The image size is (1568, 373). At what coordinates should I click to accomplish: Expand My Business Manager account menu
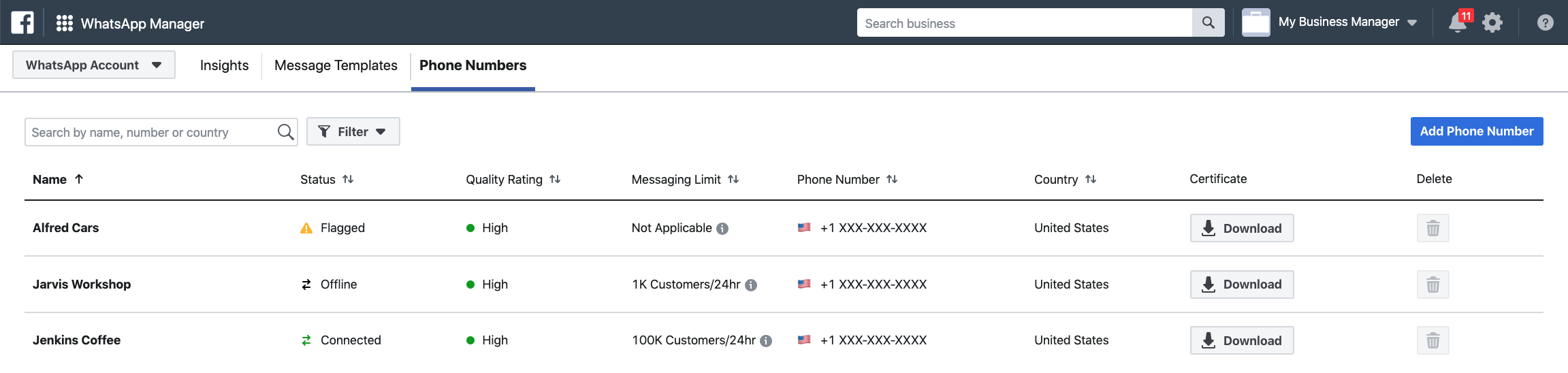click(x=1330, y=22)
